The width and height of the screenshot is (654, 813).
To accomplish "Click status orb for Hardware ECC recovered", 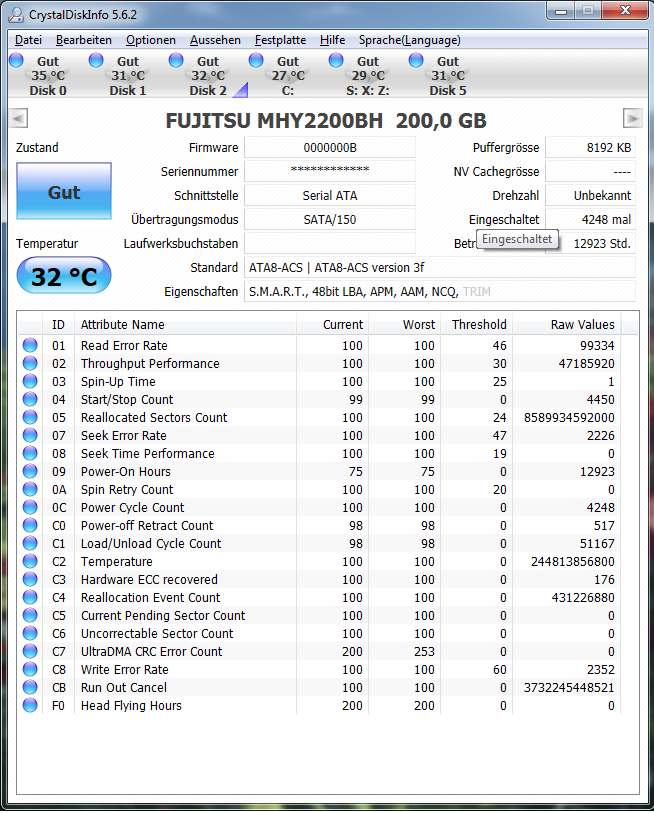I will (30, 579).
